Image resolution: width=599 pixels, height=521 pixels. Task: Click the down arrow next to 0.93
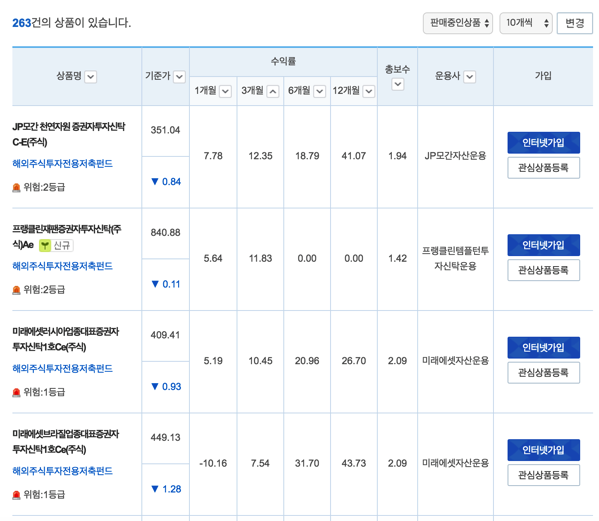[155, 386]
